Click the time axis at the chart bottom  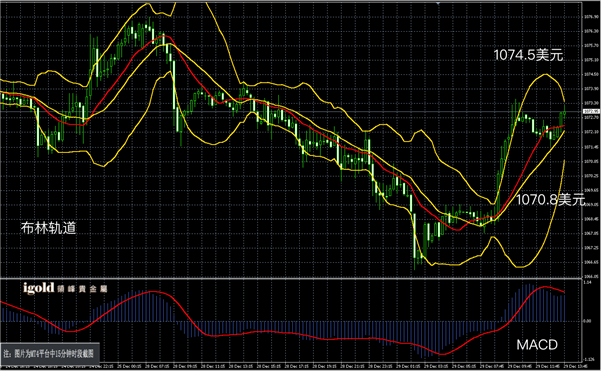click(291, 367)
